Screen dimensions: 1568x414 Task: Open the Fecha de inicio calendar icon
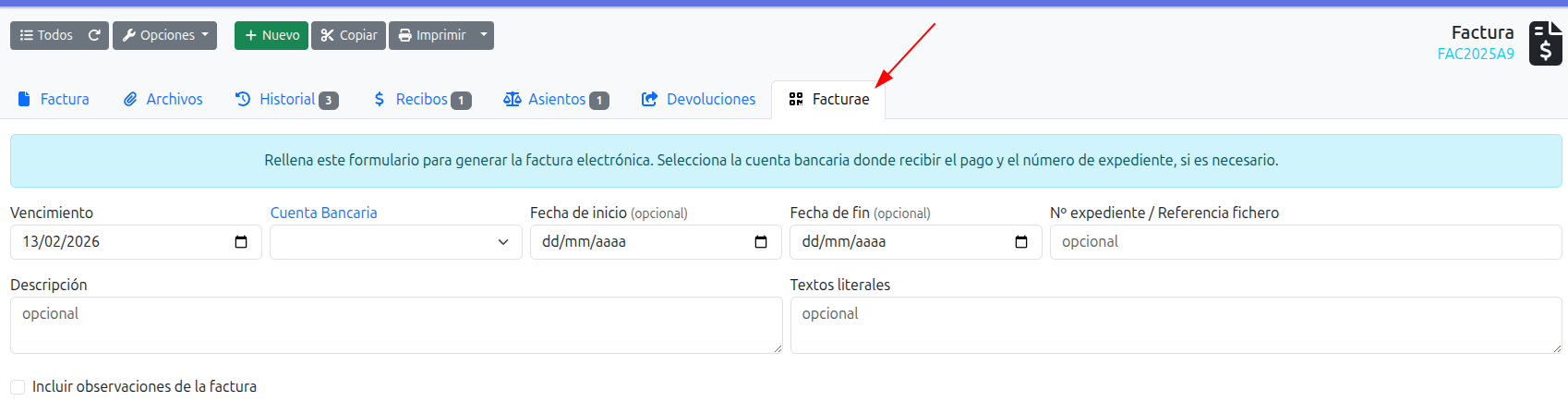pos(761,242)
